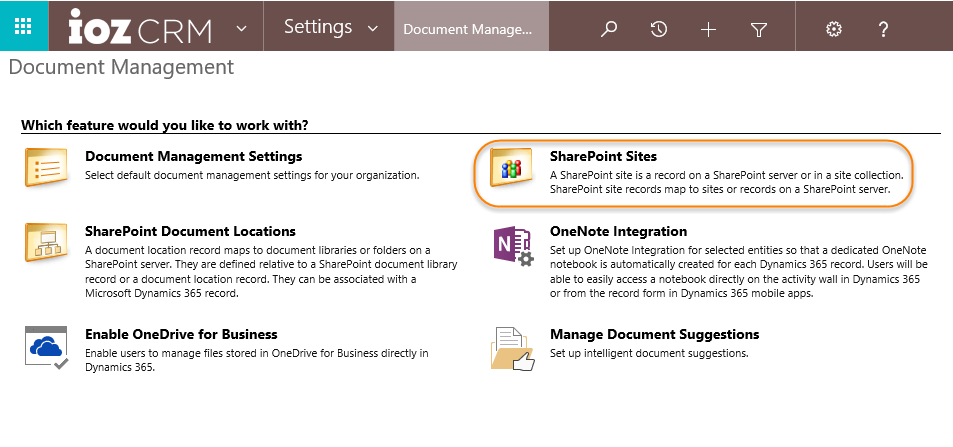
Task: Click 'A document location record maps' description
Action: pyautogui.click(x=271, y=271)
